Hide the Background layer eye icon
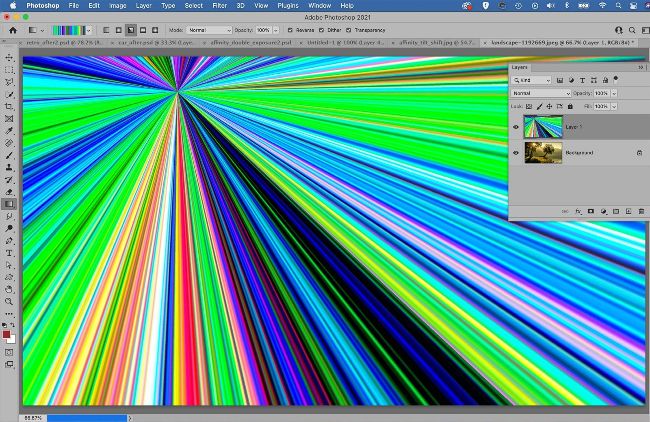Viewport: 650px width, 422px height. point(516,153)
